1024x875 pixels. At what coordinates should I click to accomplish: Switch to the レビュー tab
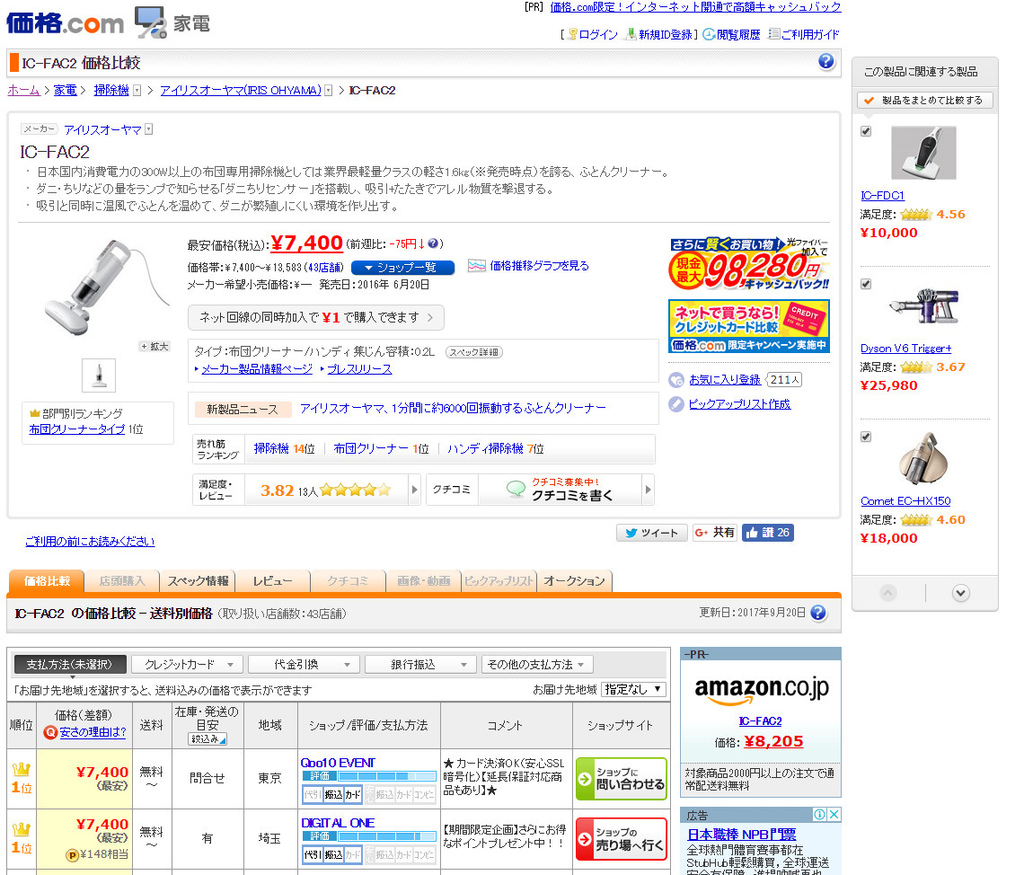click(272, 581)
